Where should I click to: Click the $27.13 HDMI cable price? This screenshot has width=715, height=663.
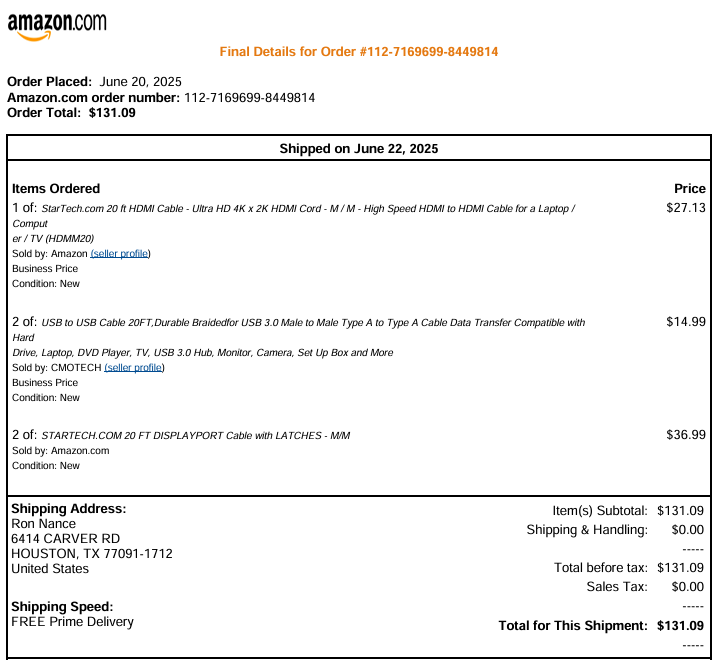point(686,208)
